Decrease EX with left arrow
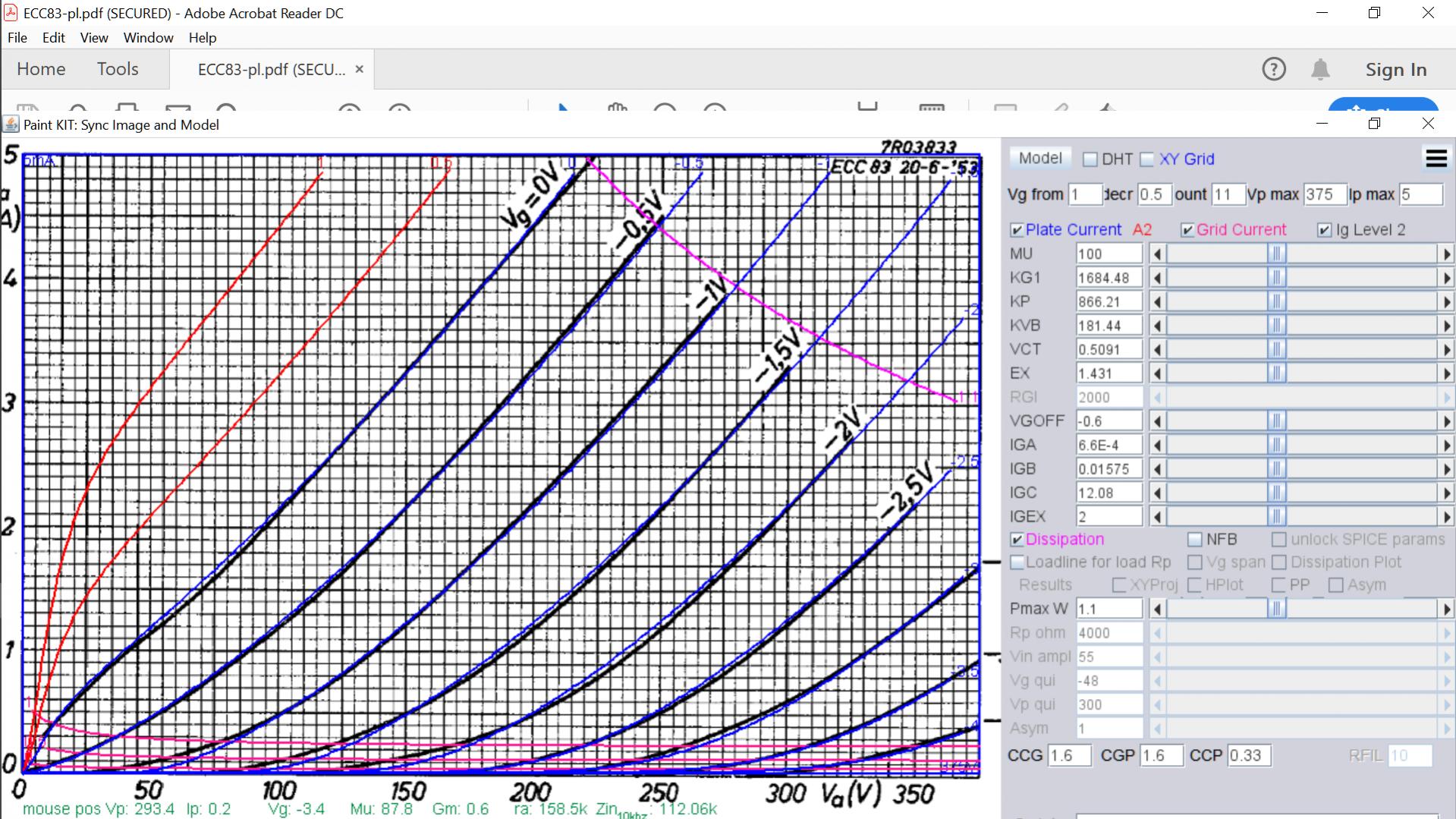This screenshot has width=1456, height=819. 1157,373
